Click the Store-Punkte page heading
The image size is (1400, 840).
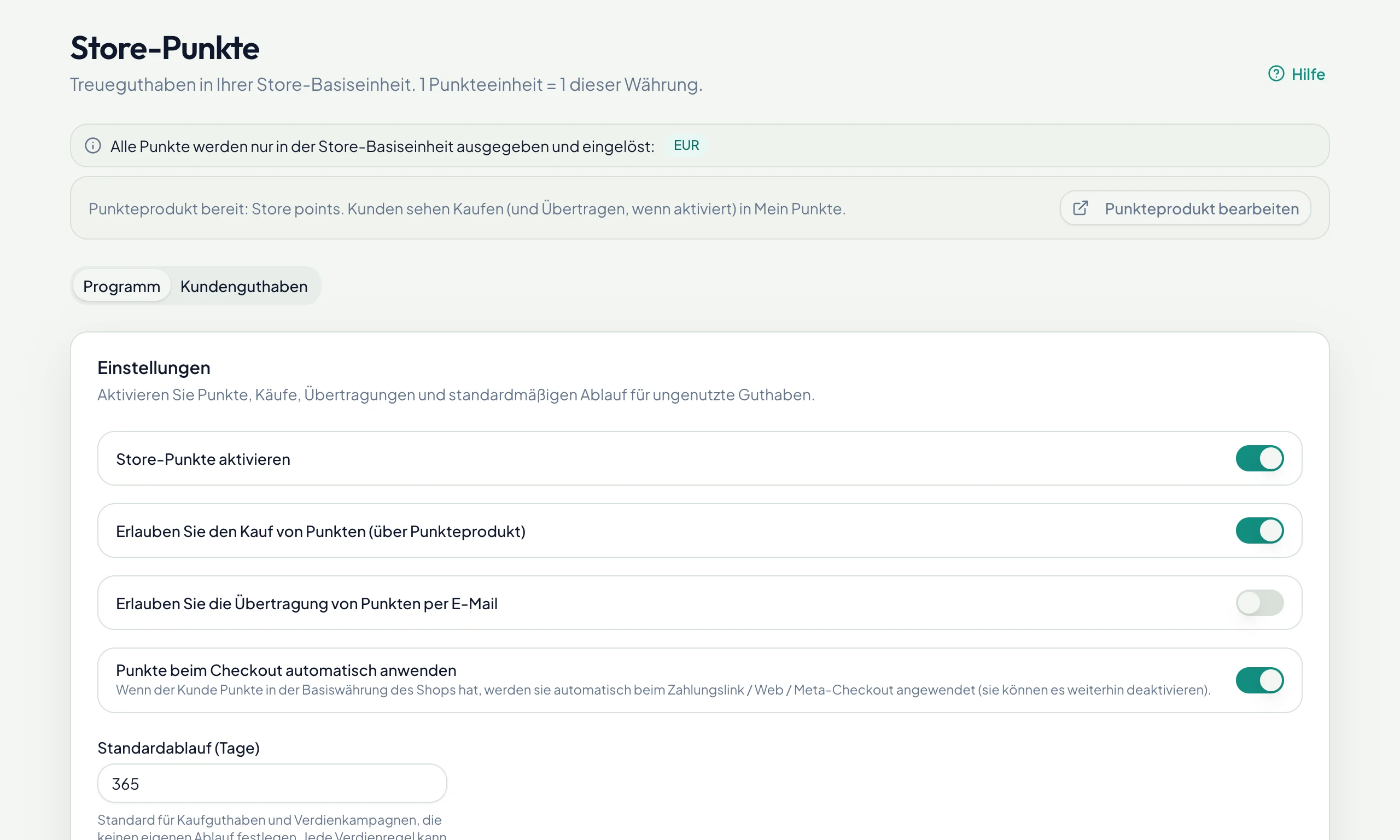coord(165,48)
